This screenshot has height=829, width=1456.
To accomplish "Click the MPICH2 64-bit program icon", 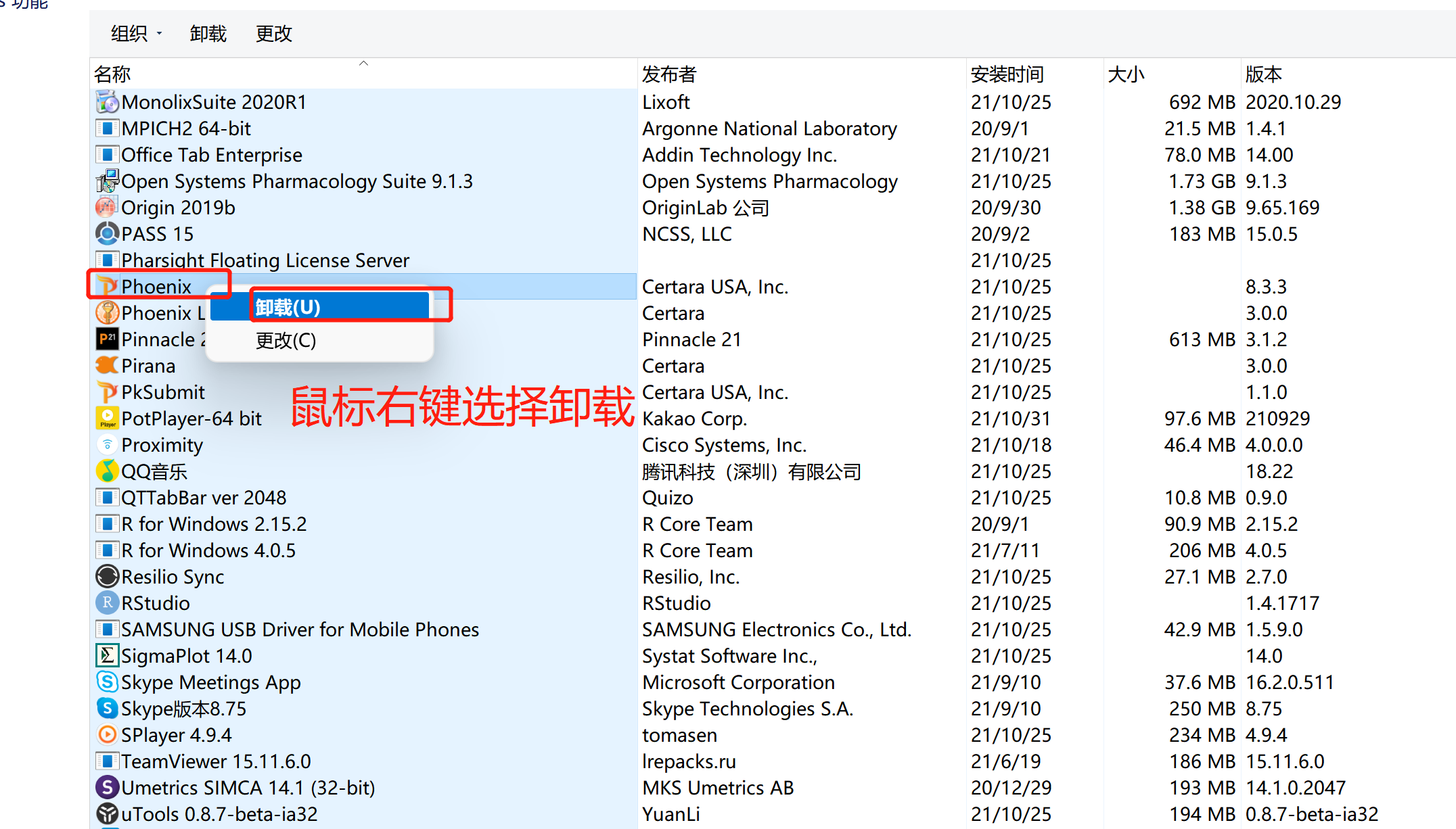I will pyautogui.click(x=107, y=128).
